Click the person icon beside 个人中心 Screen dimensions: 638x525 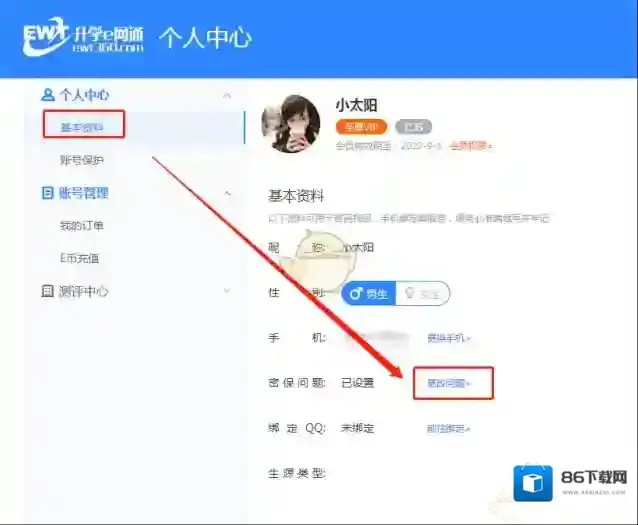coord(48,95)
